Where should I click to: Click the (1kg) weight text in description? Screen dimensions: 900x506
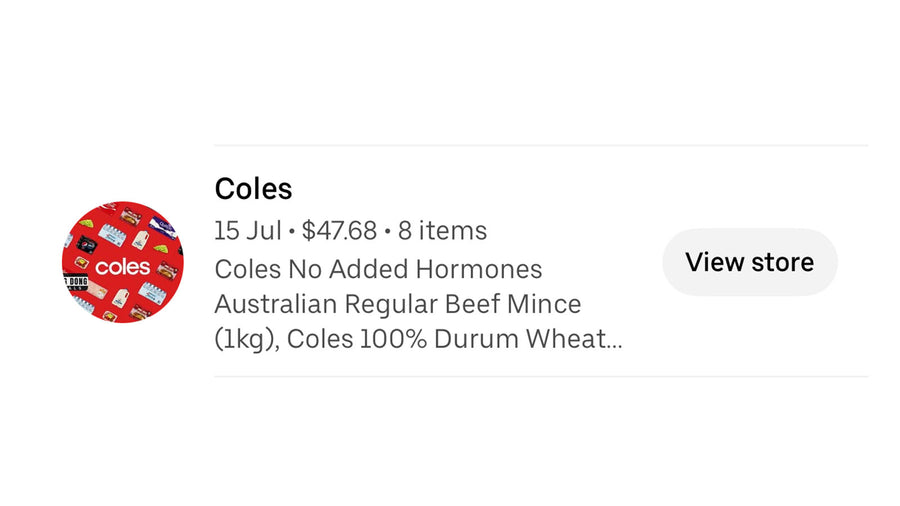(x=247, y=339)
